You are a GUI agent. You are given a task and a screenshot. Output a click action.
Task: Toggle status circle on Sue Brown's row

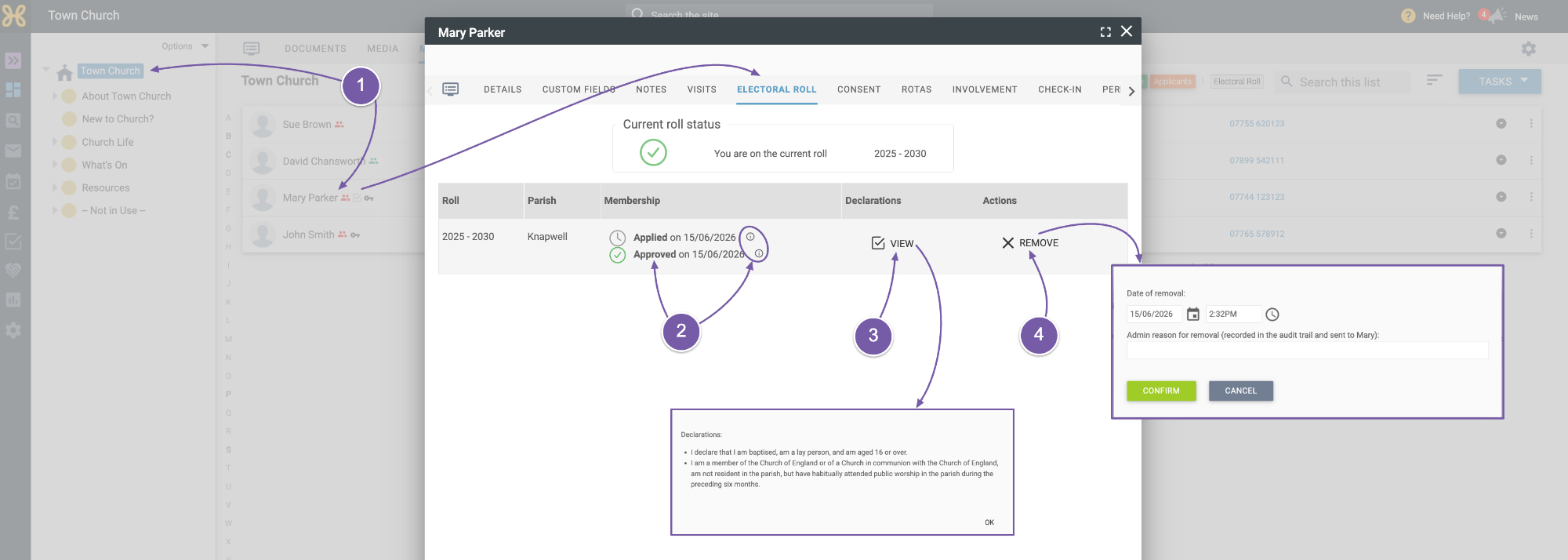tap(1501, 124)
